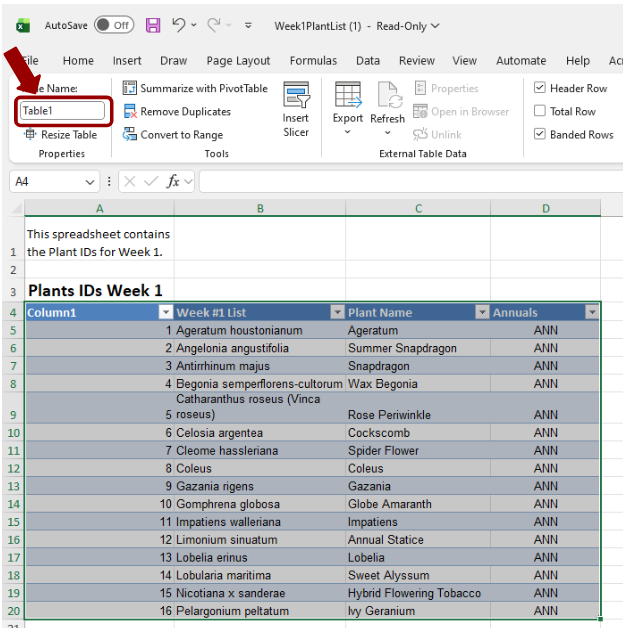Image resolution: width=623 pixels, height=628 pixels.
Task: Click the cell 'Spider Flower'
Action: 418,451
